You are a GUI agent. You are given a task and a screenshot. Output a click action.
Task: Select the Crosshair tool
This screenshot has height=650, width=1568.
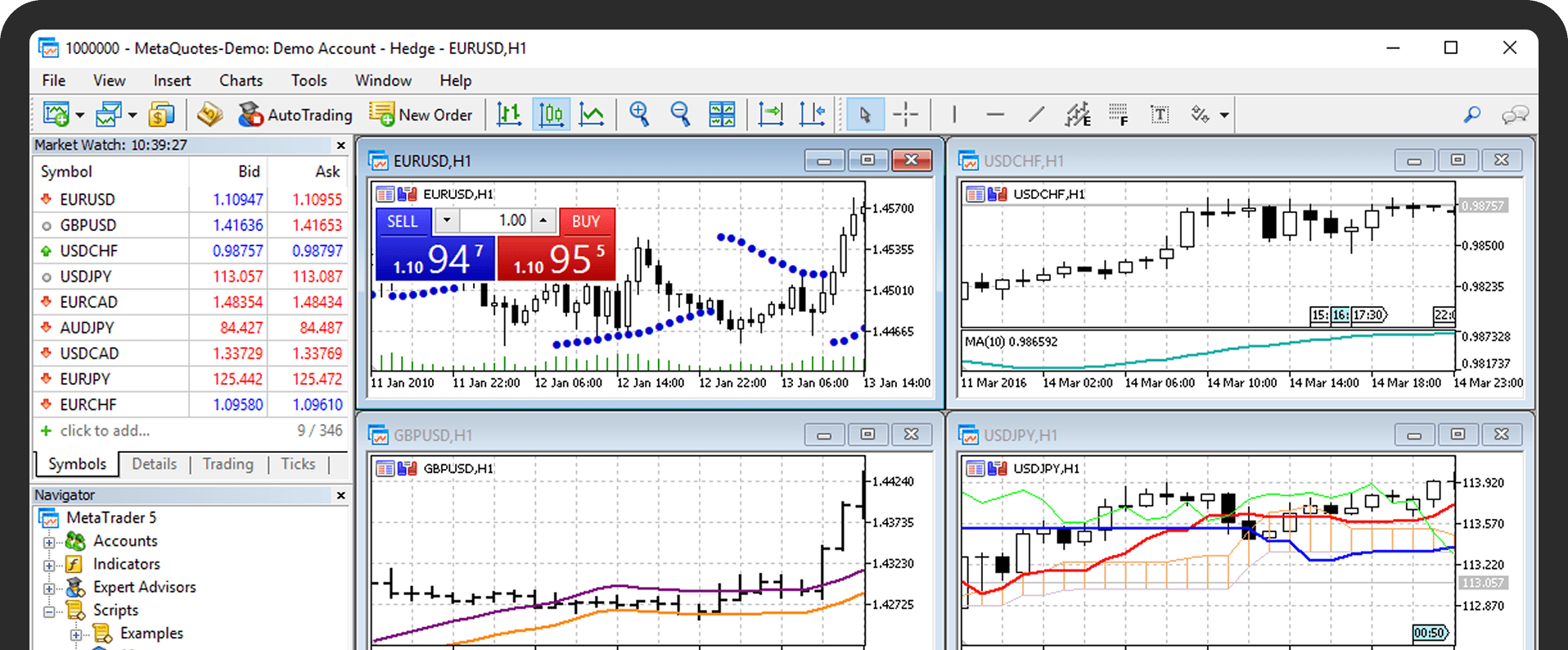tap(906, 115)
